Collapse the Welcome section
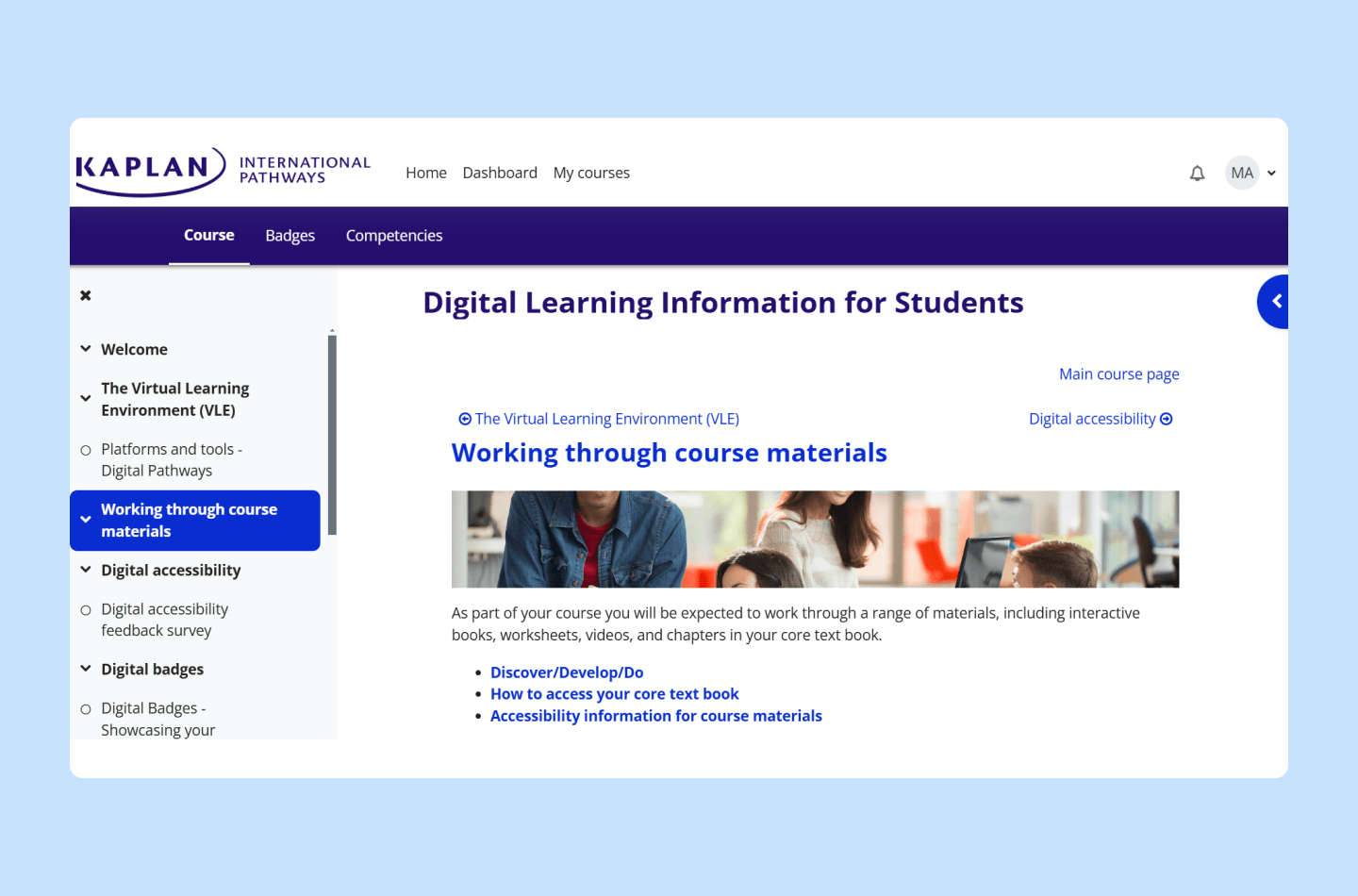The width and height of the screenshot is (1358, 896). [85, 349]
